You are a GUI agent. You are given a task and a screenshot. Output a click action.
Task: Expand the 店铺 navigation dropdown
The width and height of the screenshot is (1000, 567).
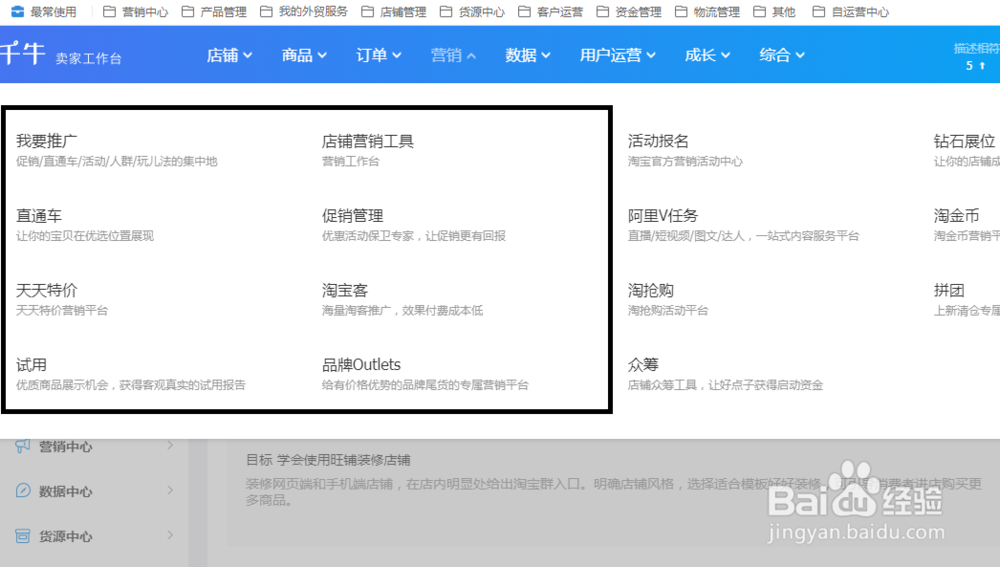229,55
